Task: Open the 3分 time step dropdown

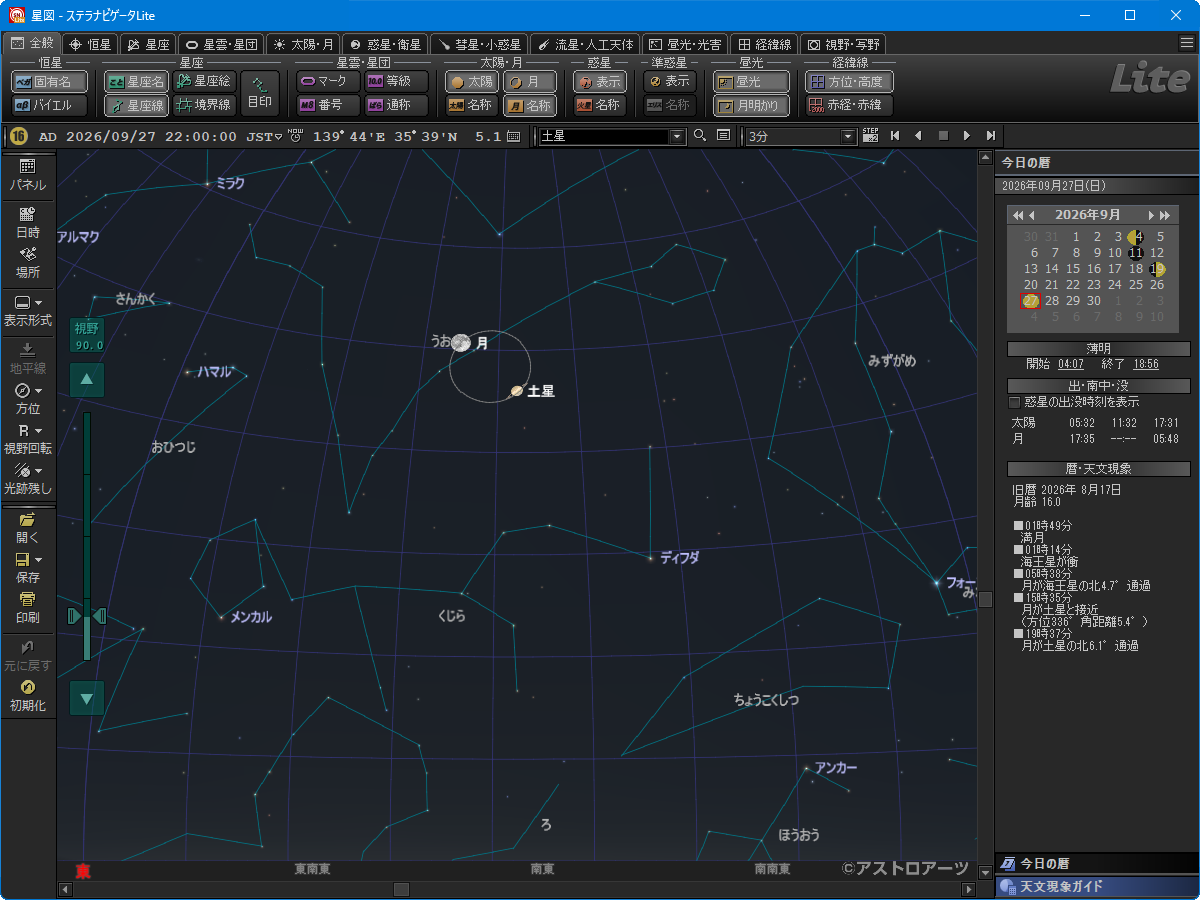Action: pos(849,136)
